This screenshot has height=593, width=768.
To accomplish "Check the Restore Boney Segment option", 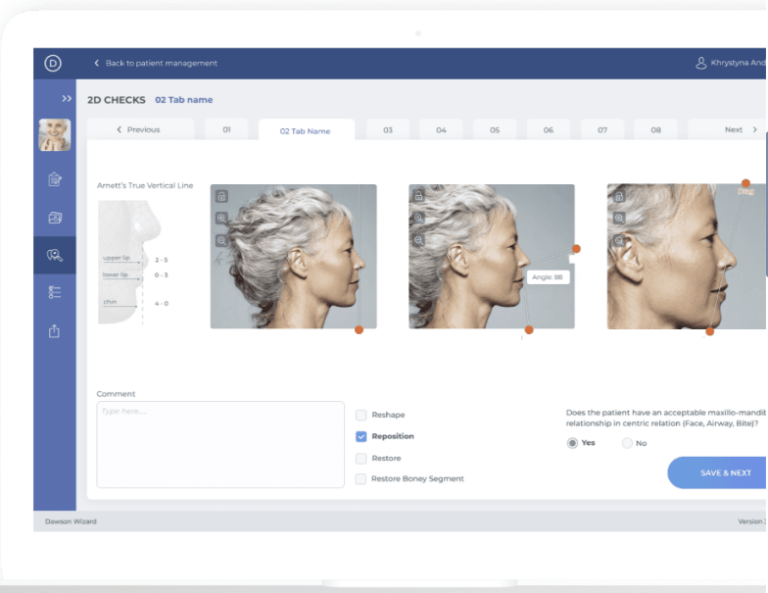I will point(361,479).
